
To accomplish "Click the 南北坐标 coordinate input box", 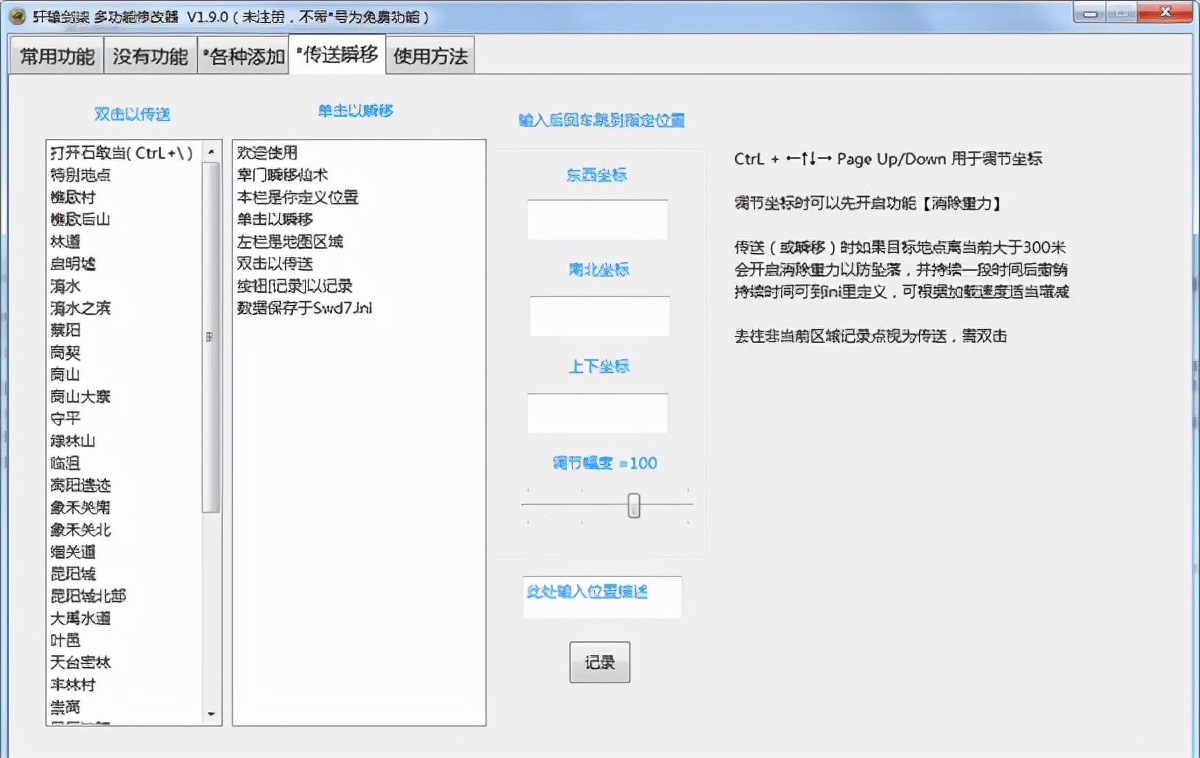I will point(597,315).
